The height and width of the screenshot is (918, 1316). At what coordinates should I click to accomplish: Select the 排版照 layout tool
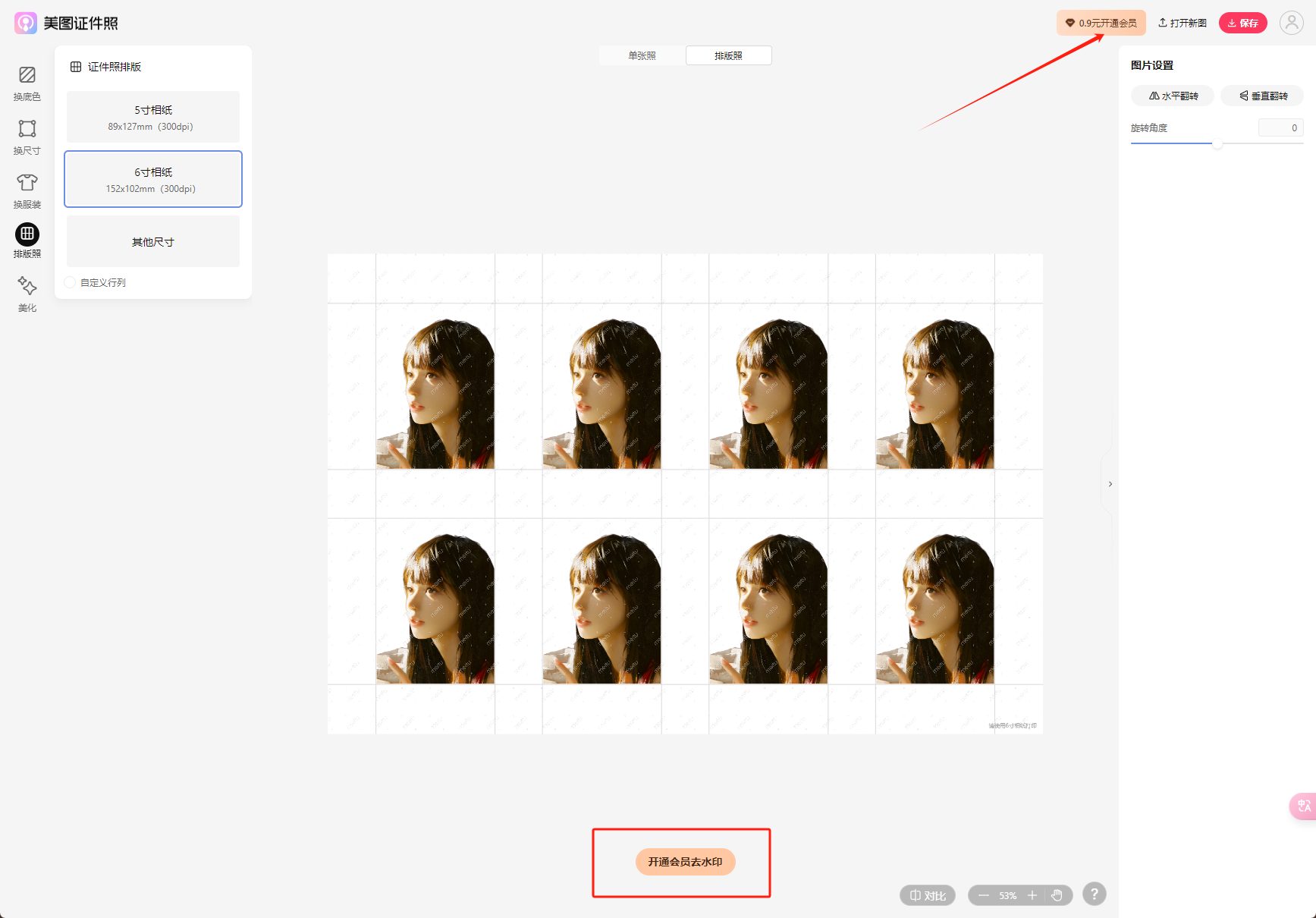pyautogui.click(x=27, y=241)
